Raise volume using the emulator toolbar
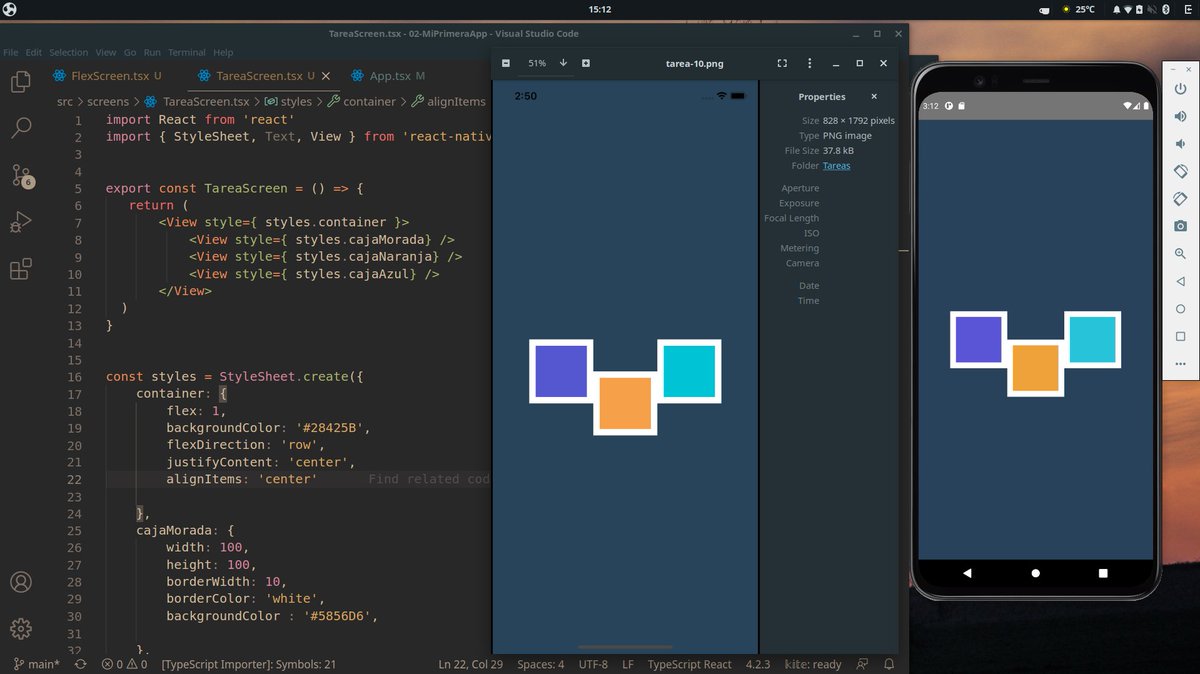Viewport: 1200px width, 674px height. click(1181, 115)
